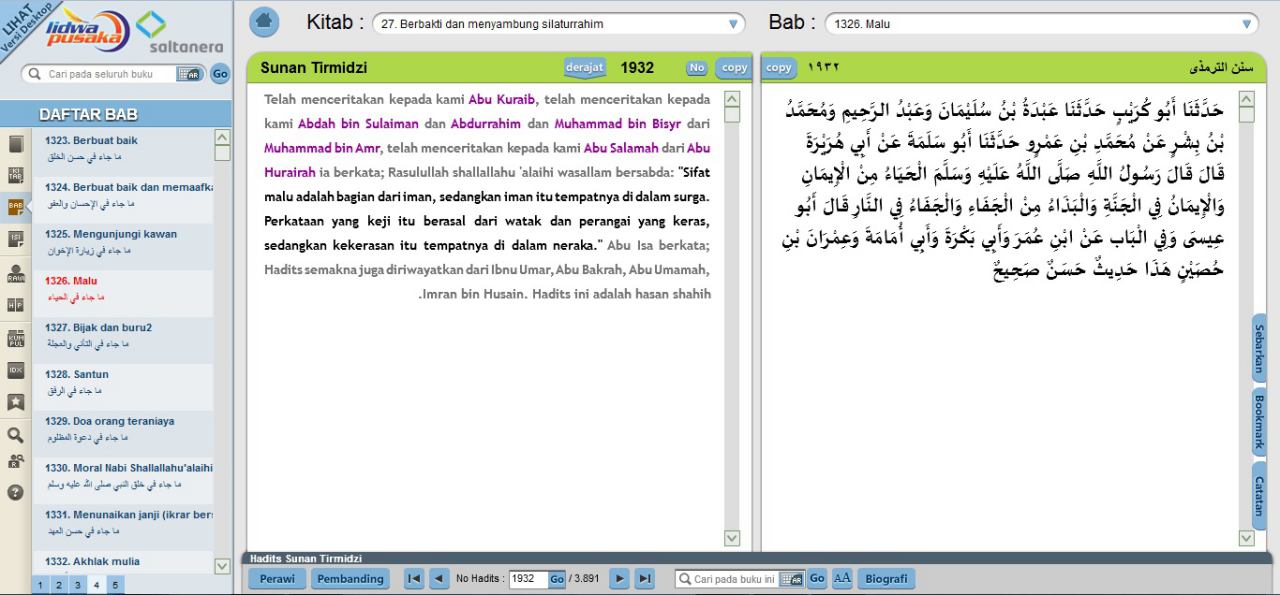Jump to the first hadith
Viewport: 1280px width, 595px height.
413,579
